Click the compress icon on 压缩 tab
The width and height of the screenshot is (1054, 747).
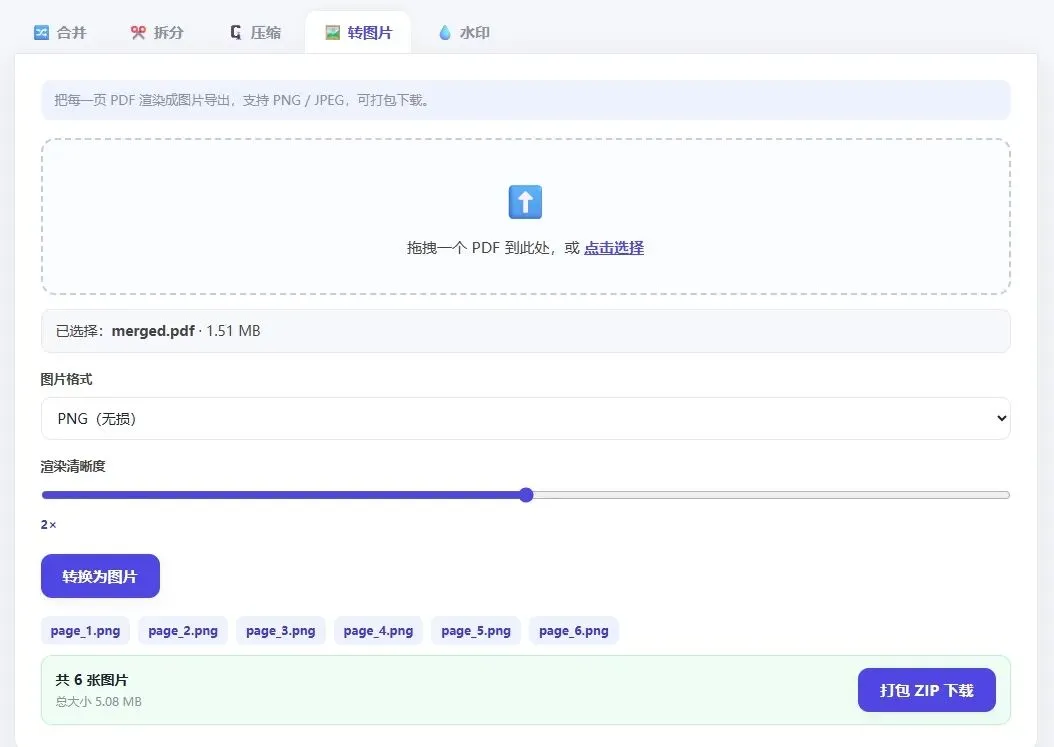tap(235, 32)
